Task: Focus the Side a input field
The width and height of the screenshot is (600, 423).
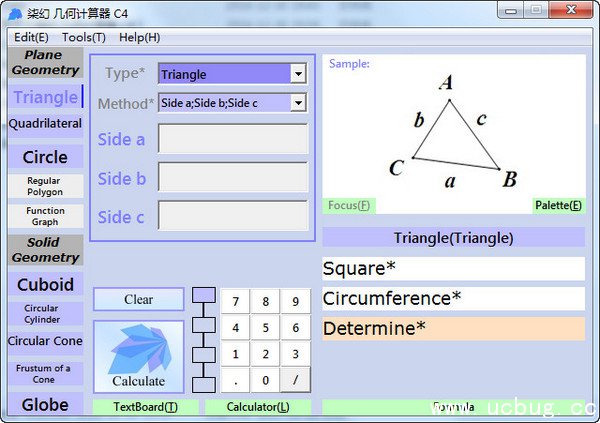Action: click(233, 139)
